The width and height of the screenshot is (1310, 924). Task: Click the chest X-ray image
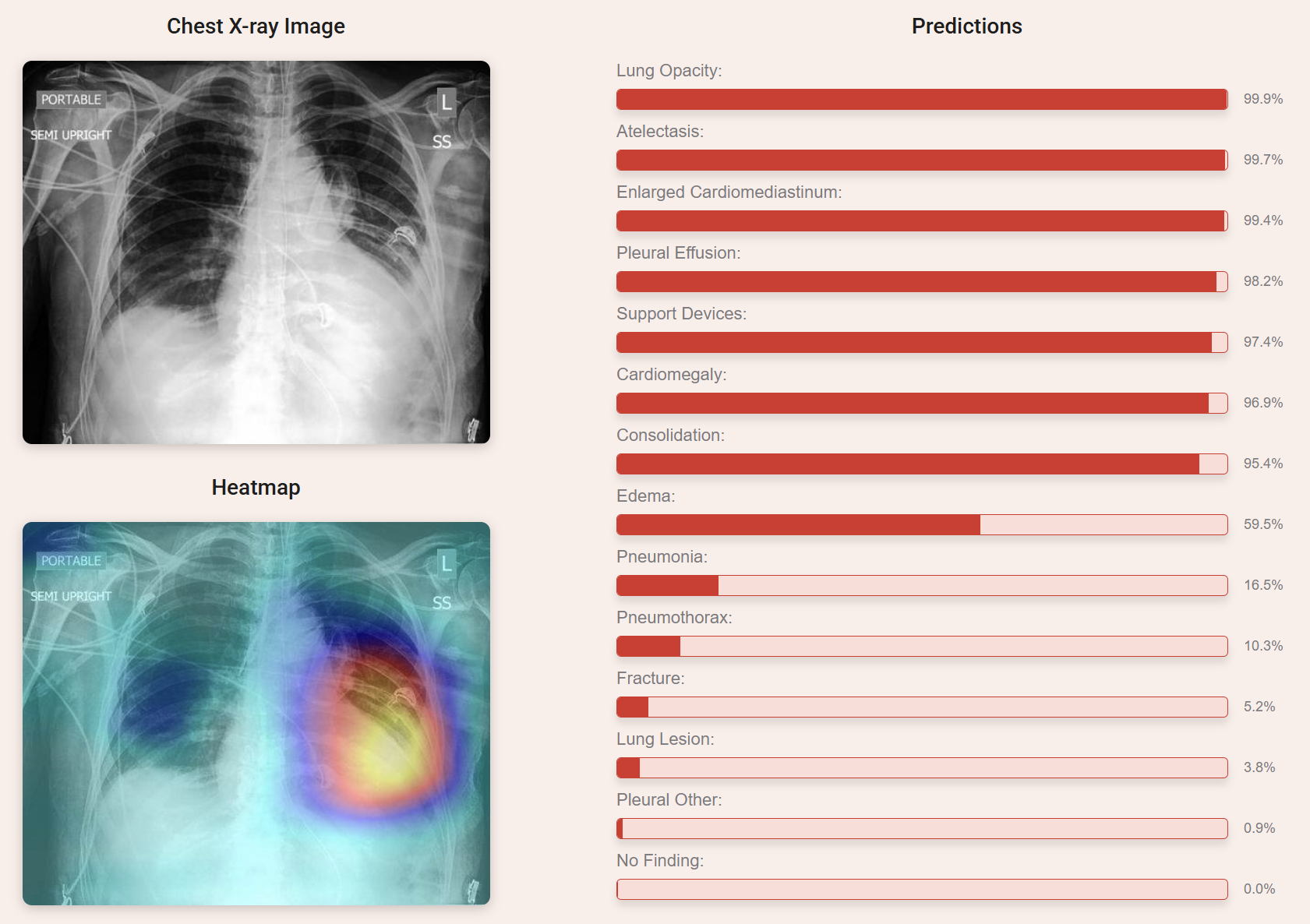coord(256,252)
